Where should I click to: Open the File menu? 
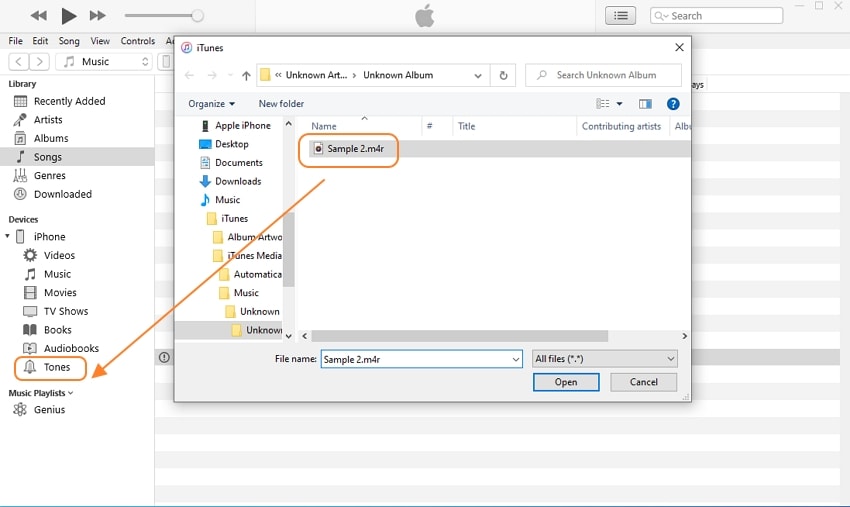pyautogui.click(x=16, y=41)
